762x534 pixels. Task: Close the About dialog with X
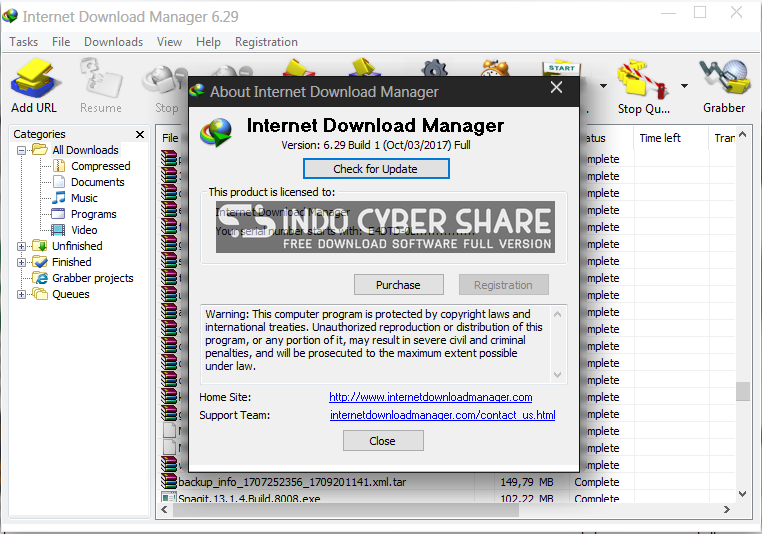coord(556,87)
